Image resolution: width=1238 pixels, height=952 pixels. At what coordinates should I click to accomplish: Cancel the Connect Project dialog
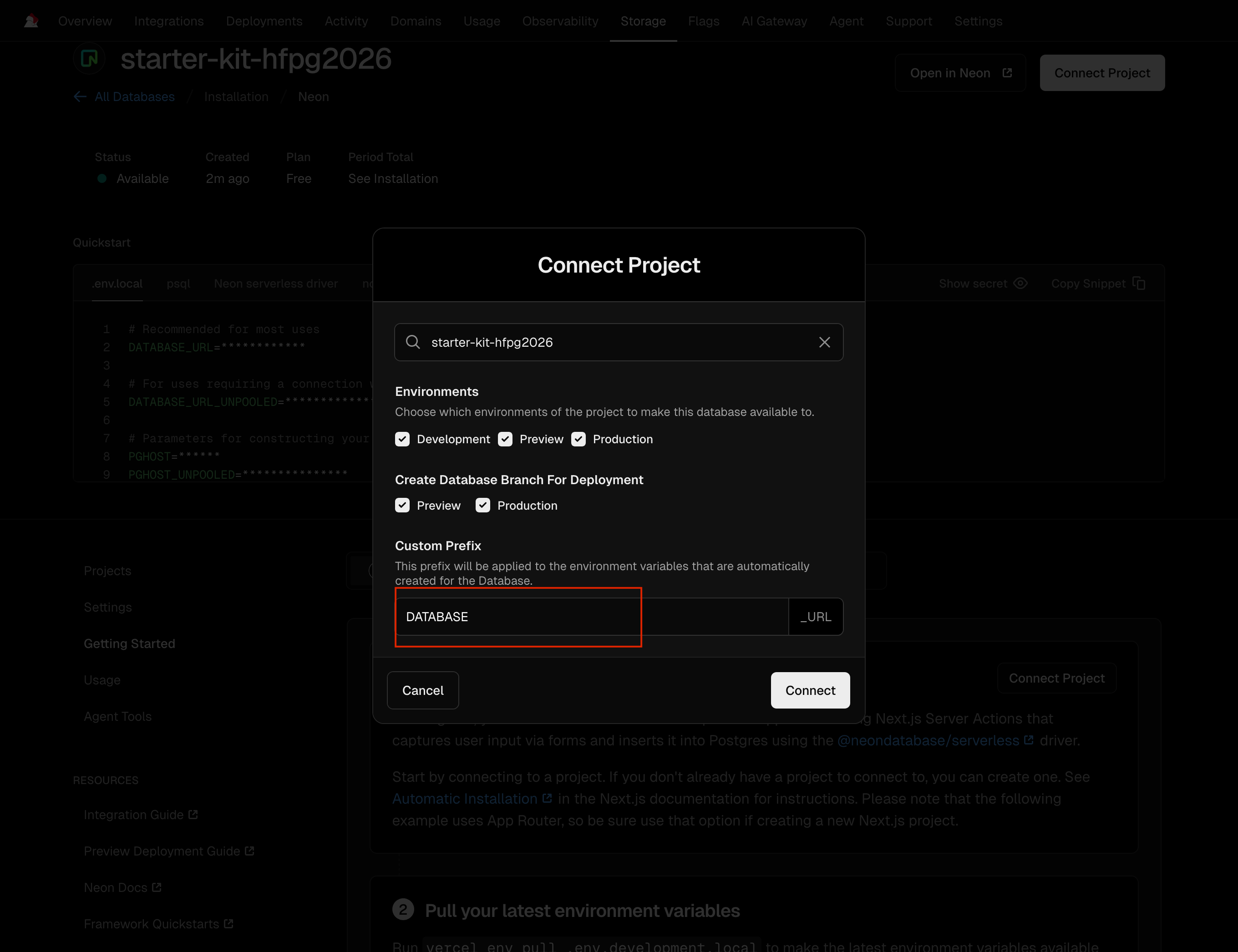pos(422,690)
